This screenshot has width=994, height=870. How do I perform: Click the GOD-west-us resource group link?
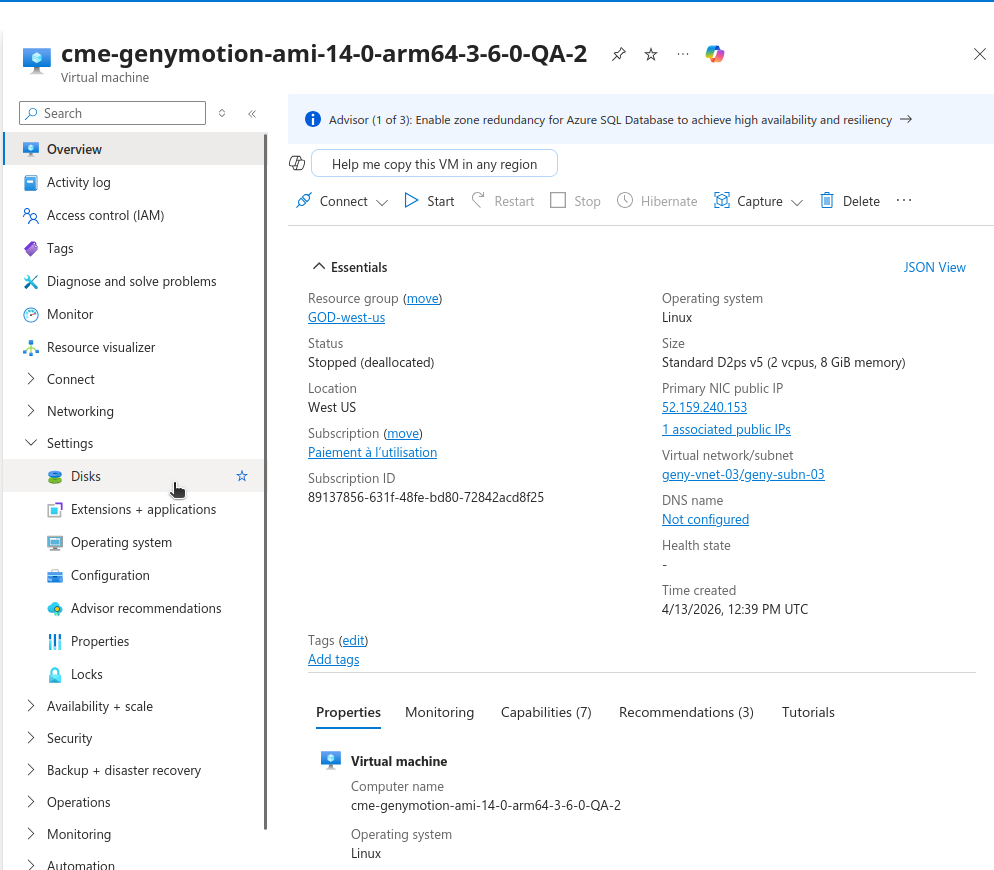tap(346, 317)
